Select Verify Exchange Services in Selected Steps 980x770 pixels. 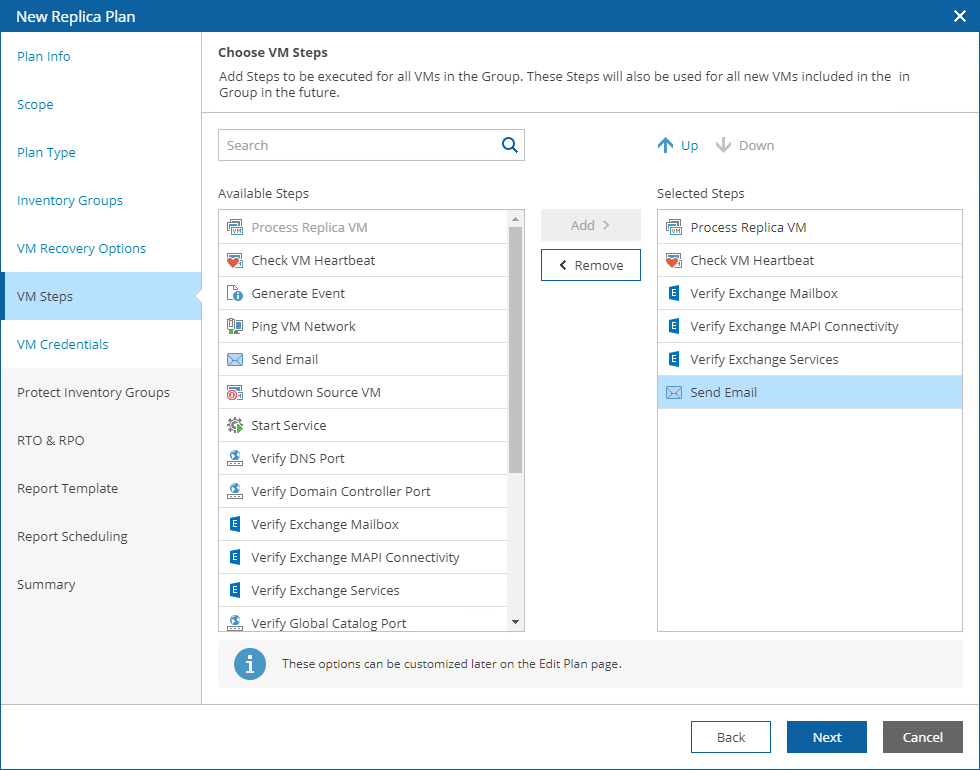click(x=764, y=359)
